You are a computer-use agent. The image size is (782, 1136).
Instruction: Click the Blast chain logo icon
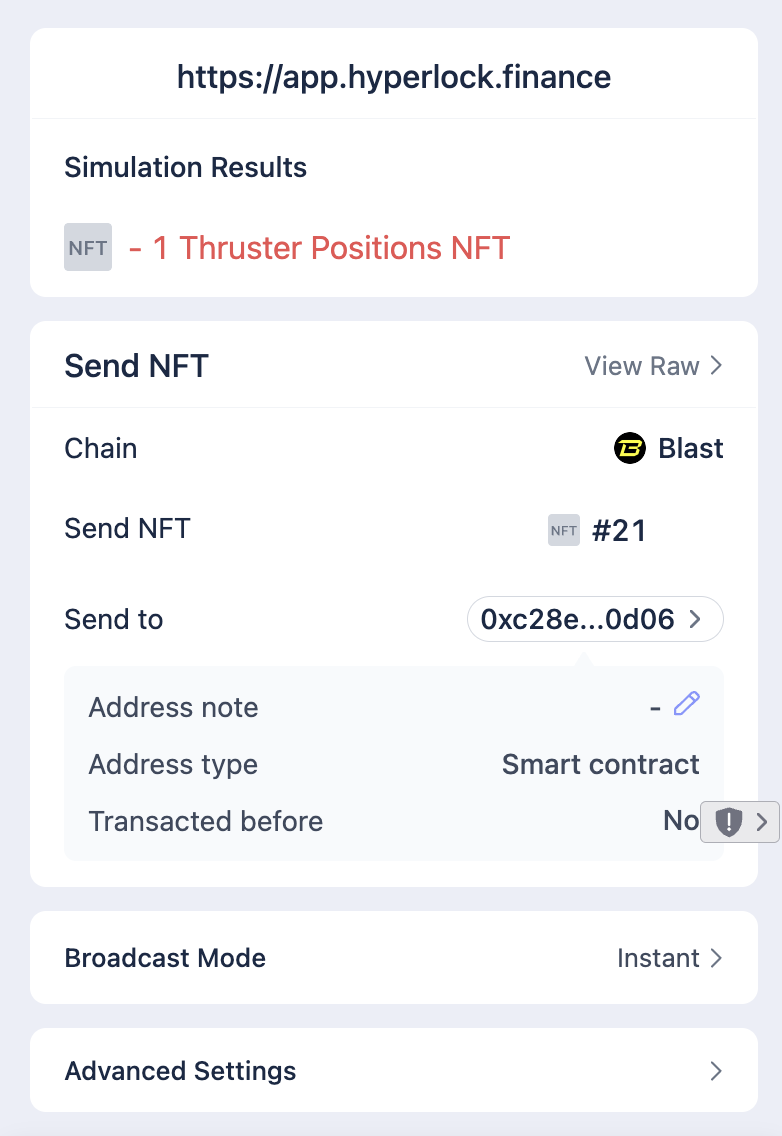629,448
